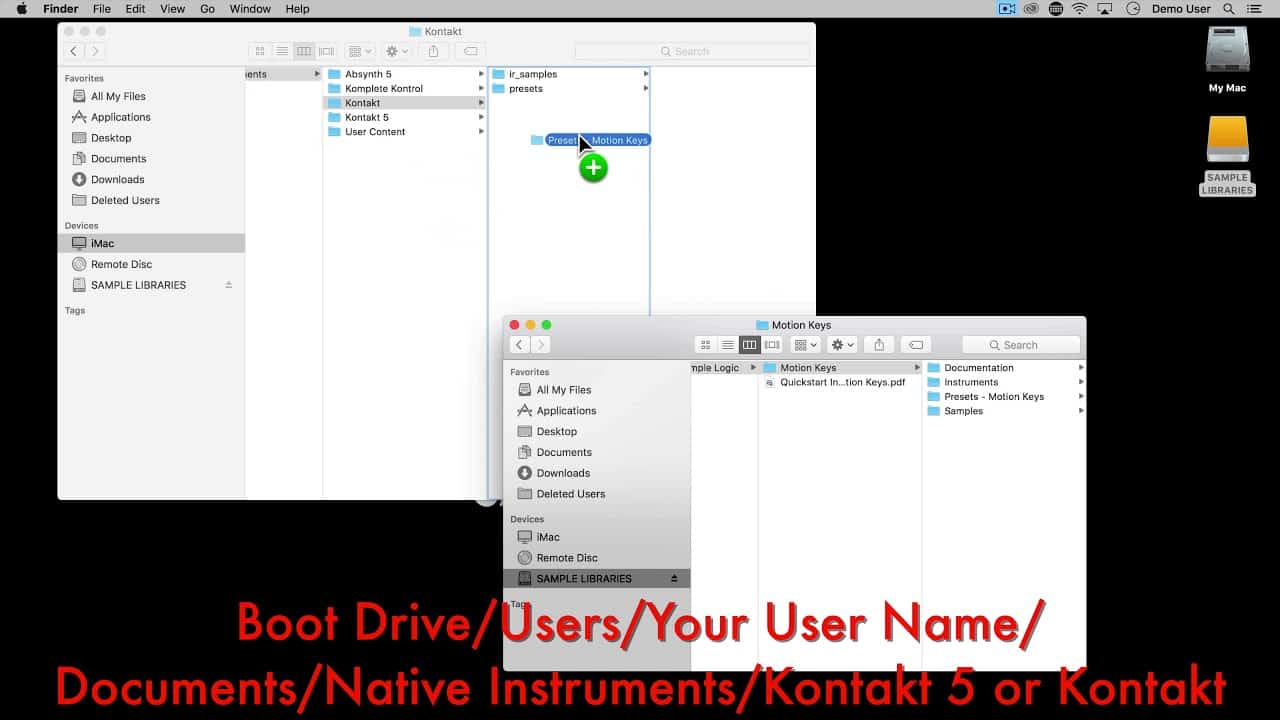This screenshot has width=1280, height=720.
Task: Switch Kontakt window to list view
Action: pos(282,51)
